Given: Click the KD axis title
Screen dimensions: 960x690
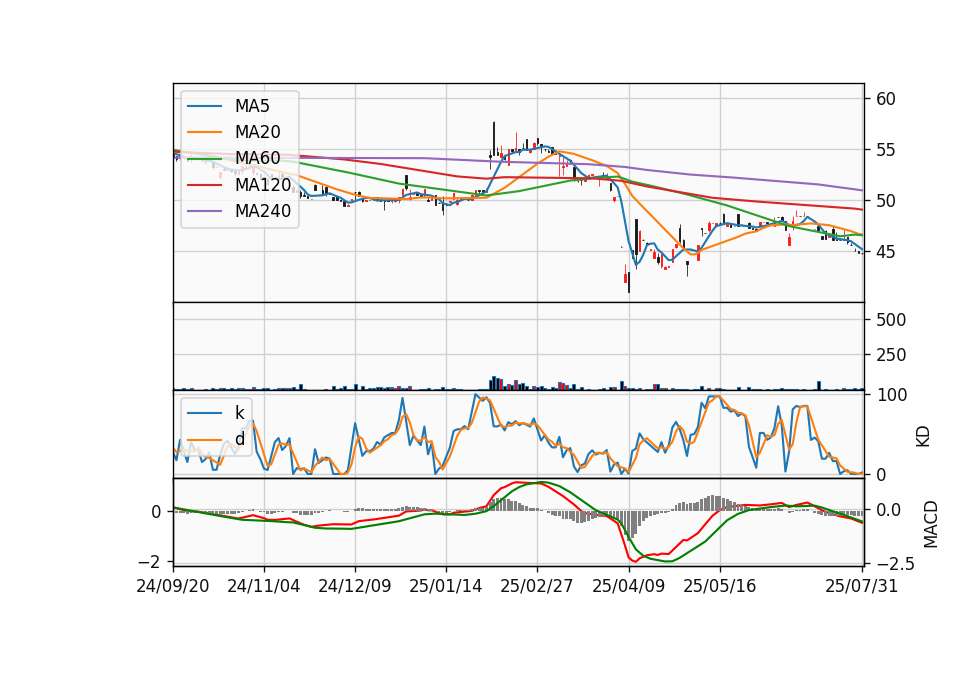Looking at the screenshot, I should click(923, 437).
